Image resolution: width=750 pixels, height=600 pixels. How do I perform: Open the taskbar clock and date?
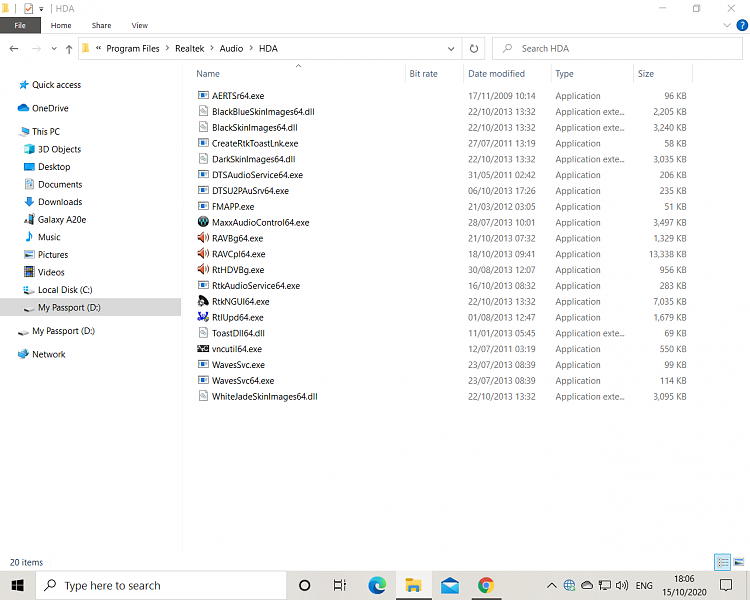pos(684,585)
